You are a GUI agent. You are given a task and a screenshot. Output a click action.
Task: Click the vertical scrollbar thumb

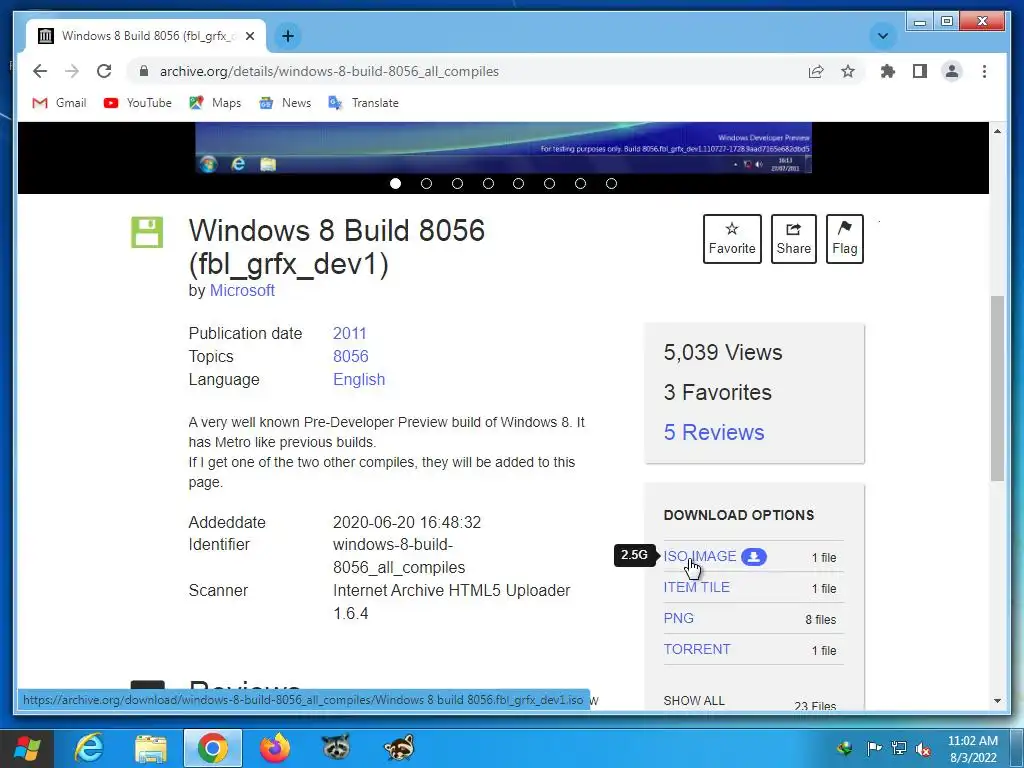pos(997,389)
